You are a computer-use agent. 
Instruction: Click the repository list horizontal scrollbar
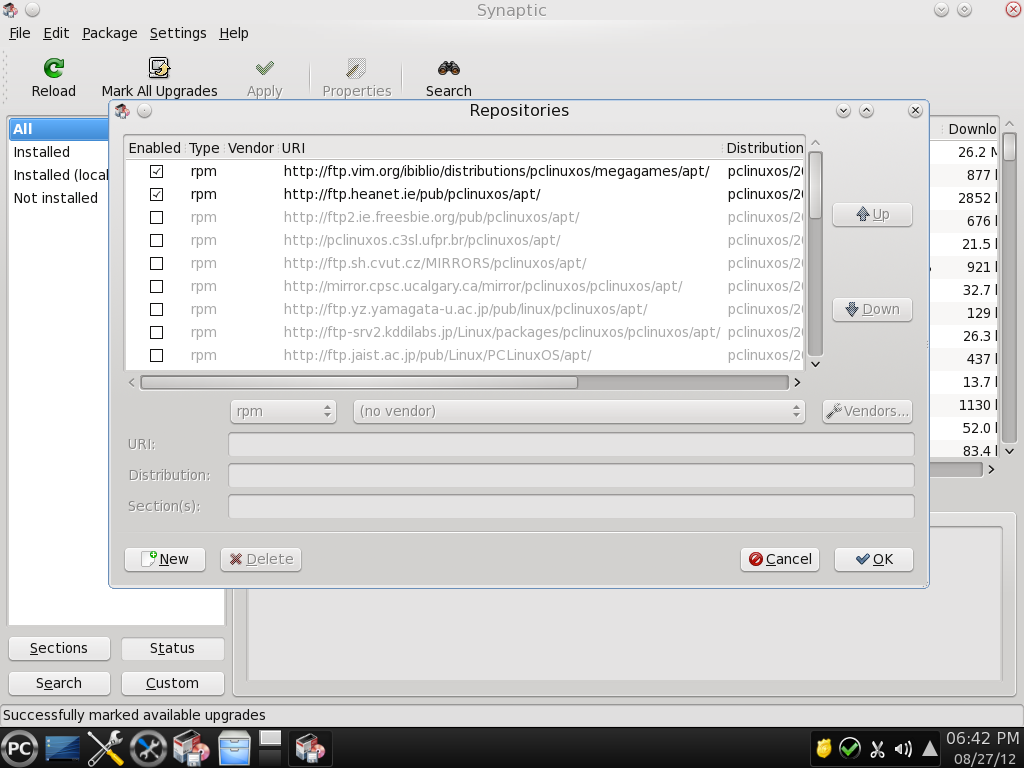[359, 383]
